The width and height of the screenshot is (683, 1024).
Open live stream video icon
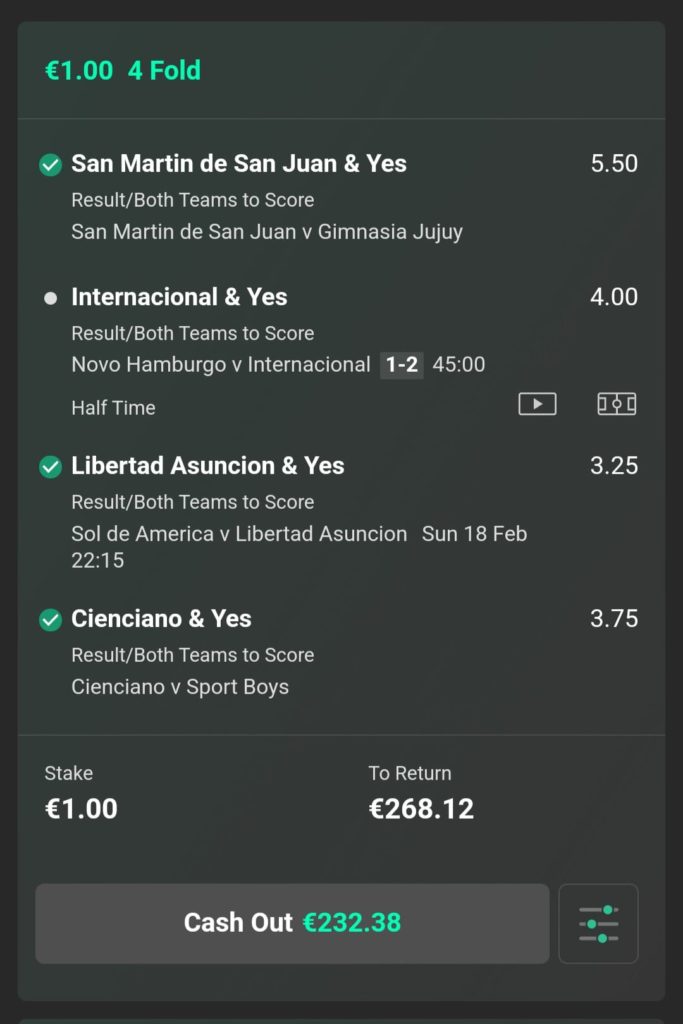click(537, 404)
